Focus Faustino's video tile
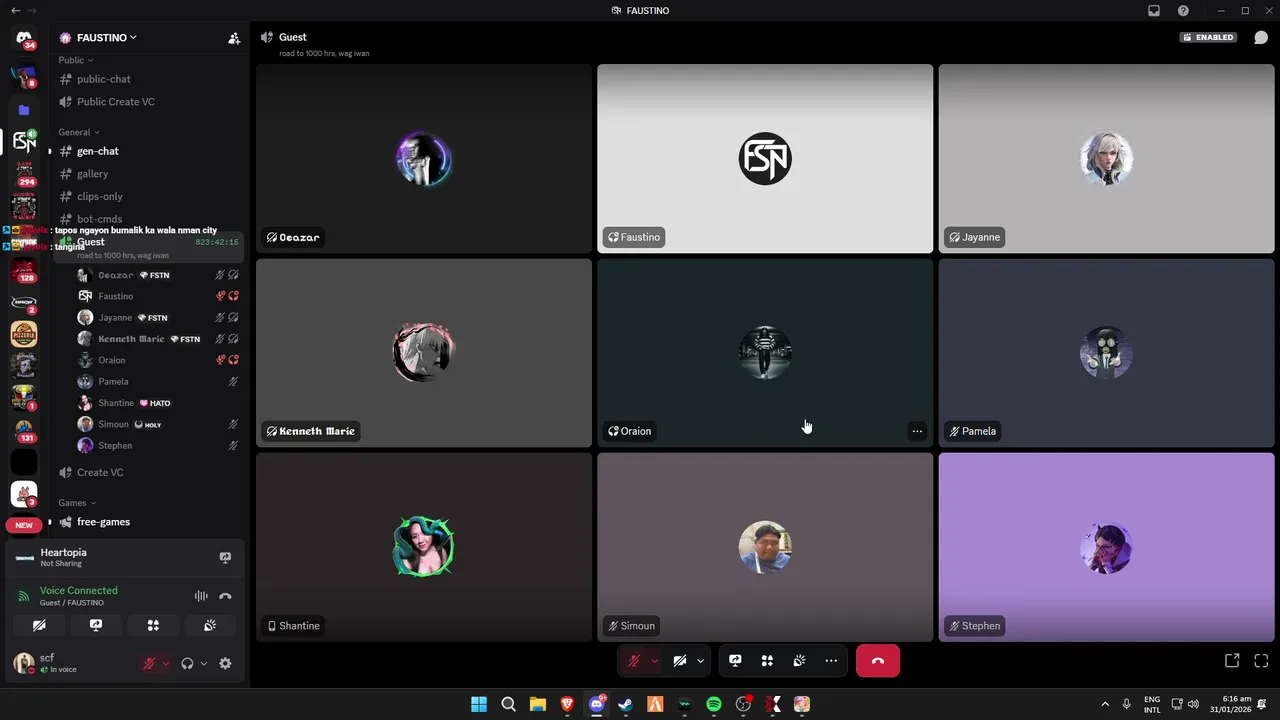Screen dimensions: 1280x720 click(765, 158)
